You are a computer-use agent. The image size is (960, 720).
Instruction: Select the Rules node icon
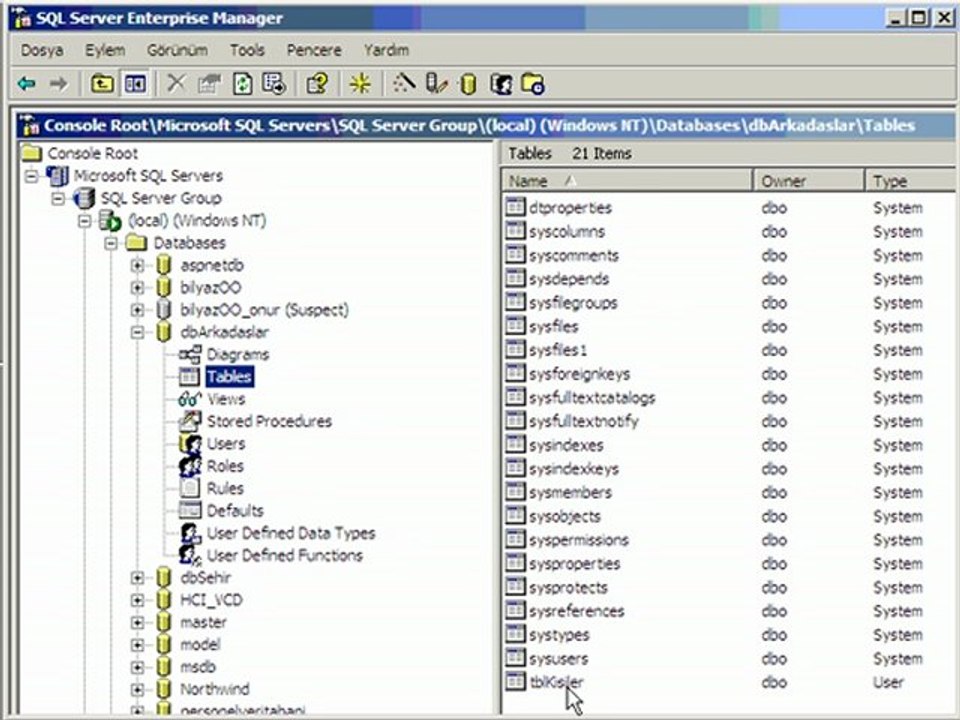point(190,488)
